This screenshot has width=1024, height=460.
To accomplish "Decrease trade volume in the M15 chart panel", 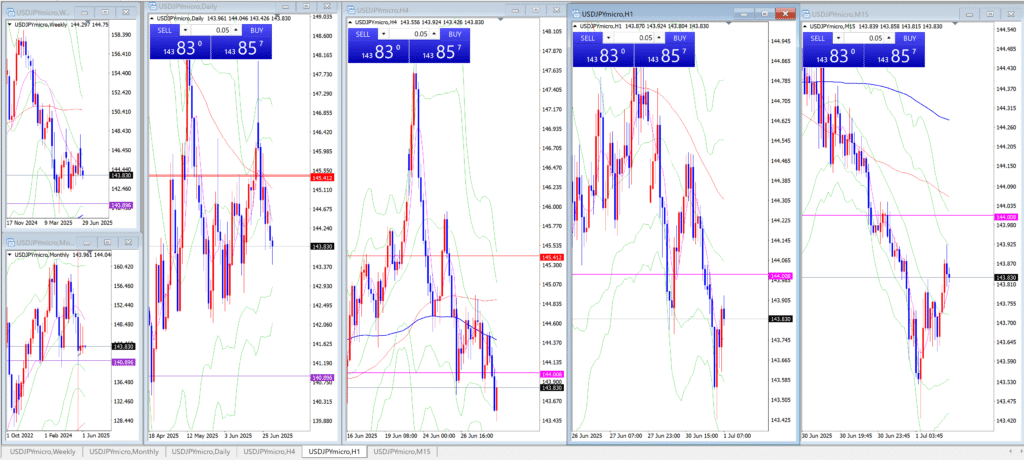I will pyautogui.click(x=839, y=39).
